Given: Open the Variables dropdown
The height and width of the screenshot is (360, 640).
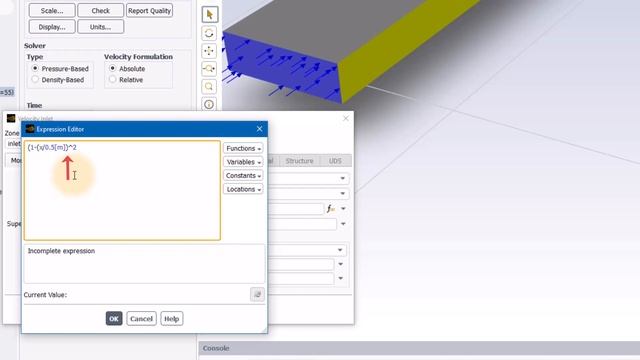Looking at the screenshot, I should [x=243, y=162].
